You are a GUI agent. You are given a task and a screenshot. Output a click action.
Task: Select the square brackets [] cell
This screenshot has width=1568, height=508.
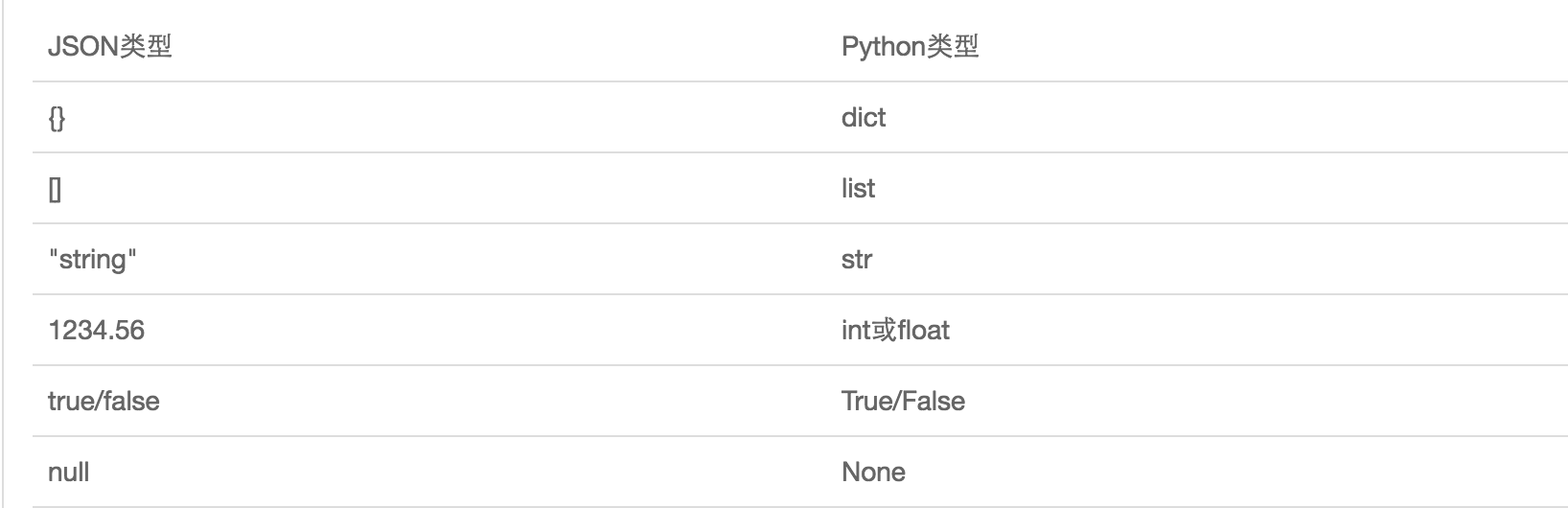(x=55, y=188)
